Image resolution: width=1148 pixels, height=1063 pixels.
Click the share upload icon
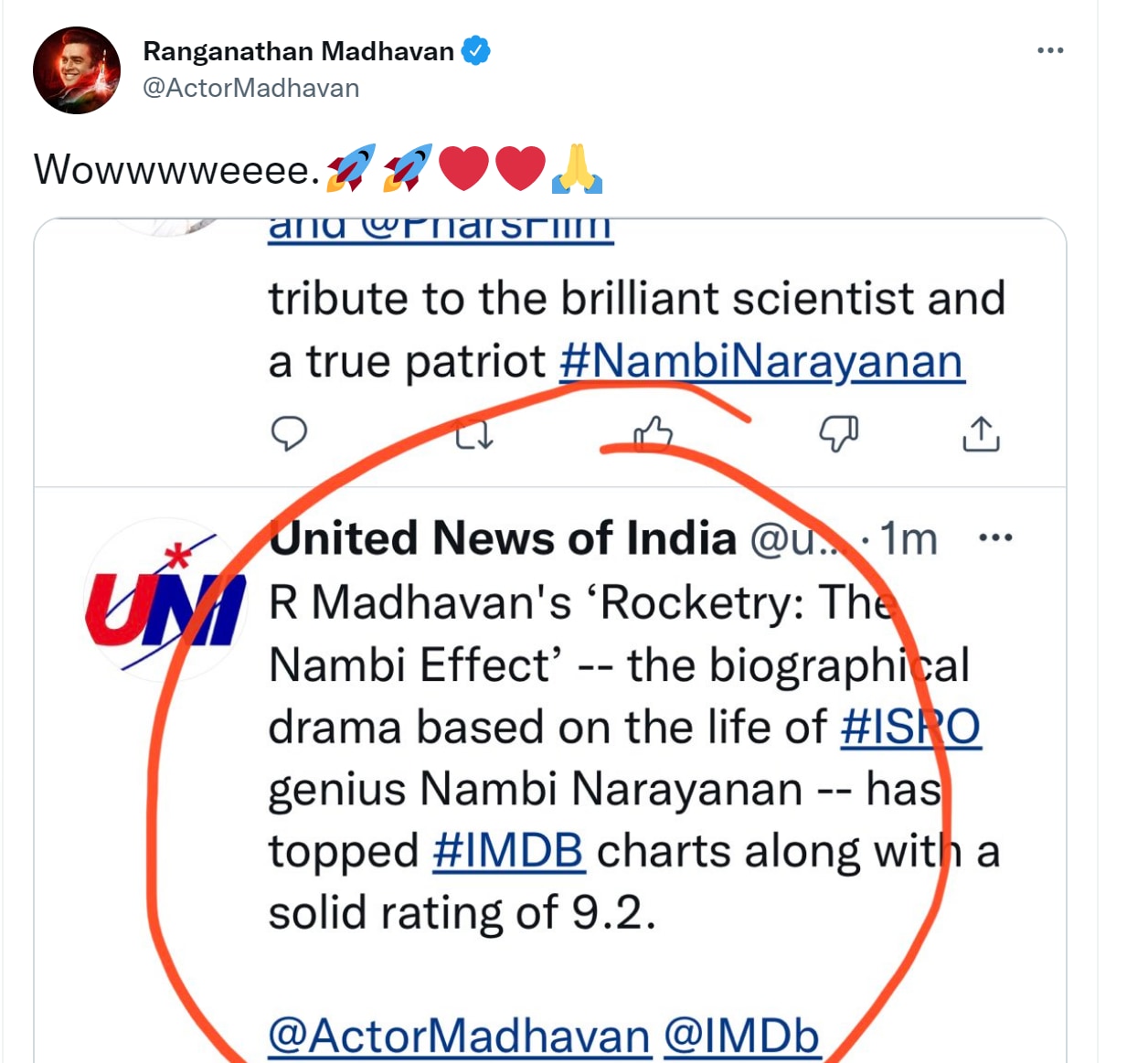click(981, 434)
